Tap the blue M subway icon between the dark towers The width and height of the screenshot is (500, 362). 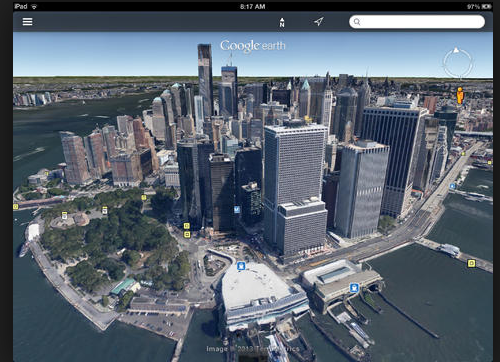(x=237, y=209)
